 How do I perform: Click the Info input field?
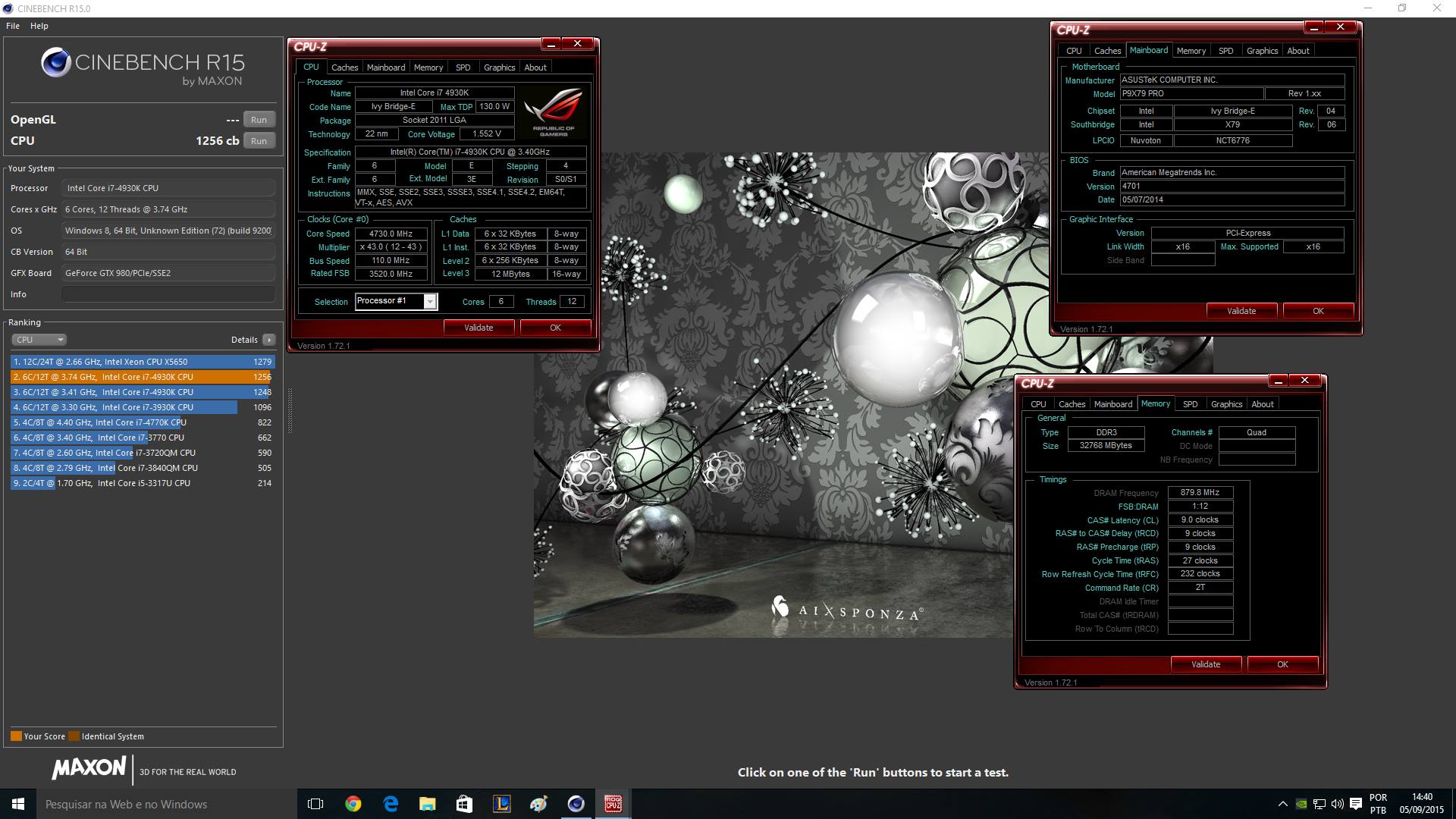[168, 294]
